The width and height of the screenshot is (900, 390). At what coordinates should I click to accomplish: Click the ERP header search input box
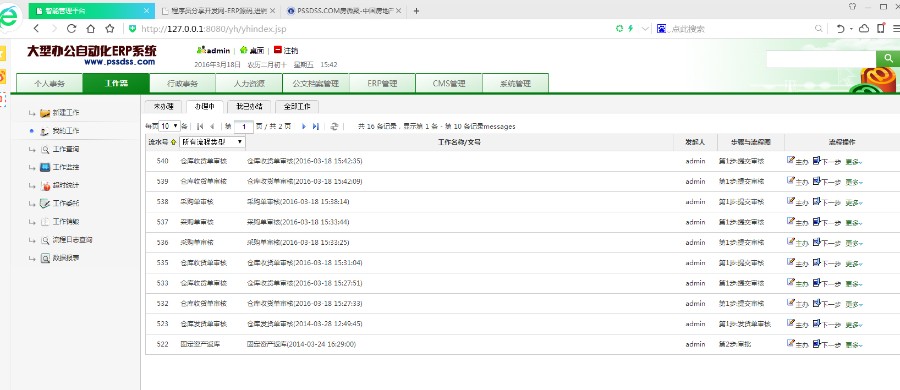point(821,59)
